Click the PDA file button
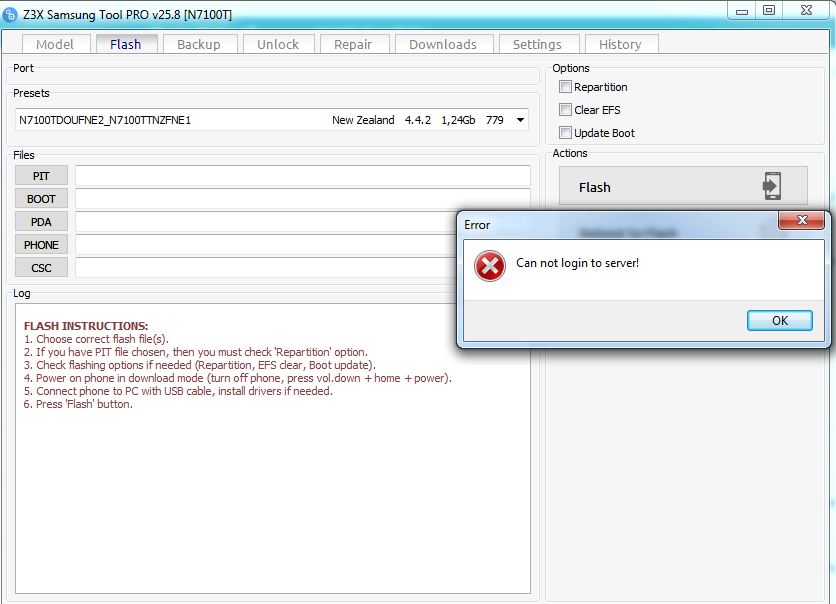 pos(41,222)
